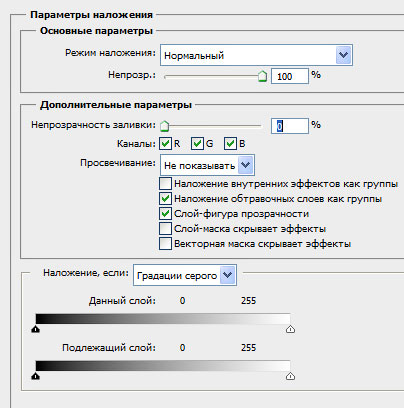Open the Наложение, если dropdown
Image resolution: width=404 pixels, height=408 pixels.
click(x=185, y=275)
